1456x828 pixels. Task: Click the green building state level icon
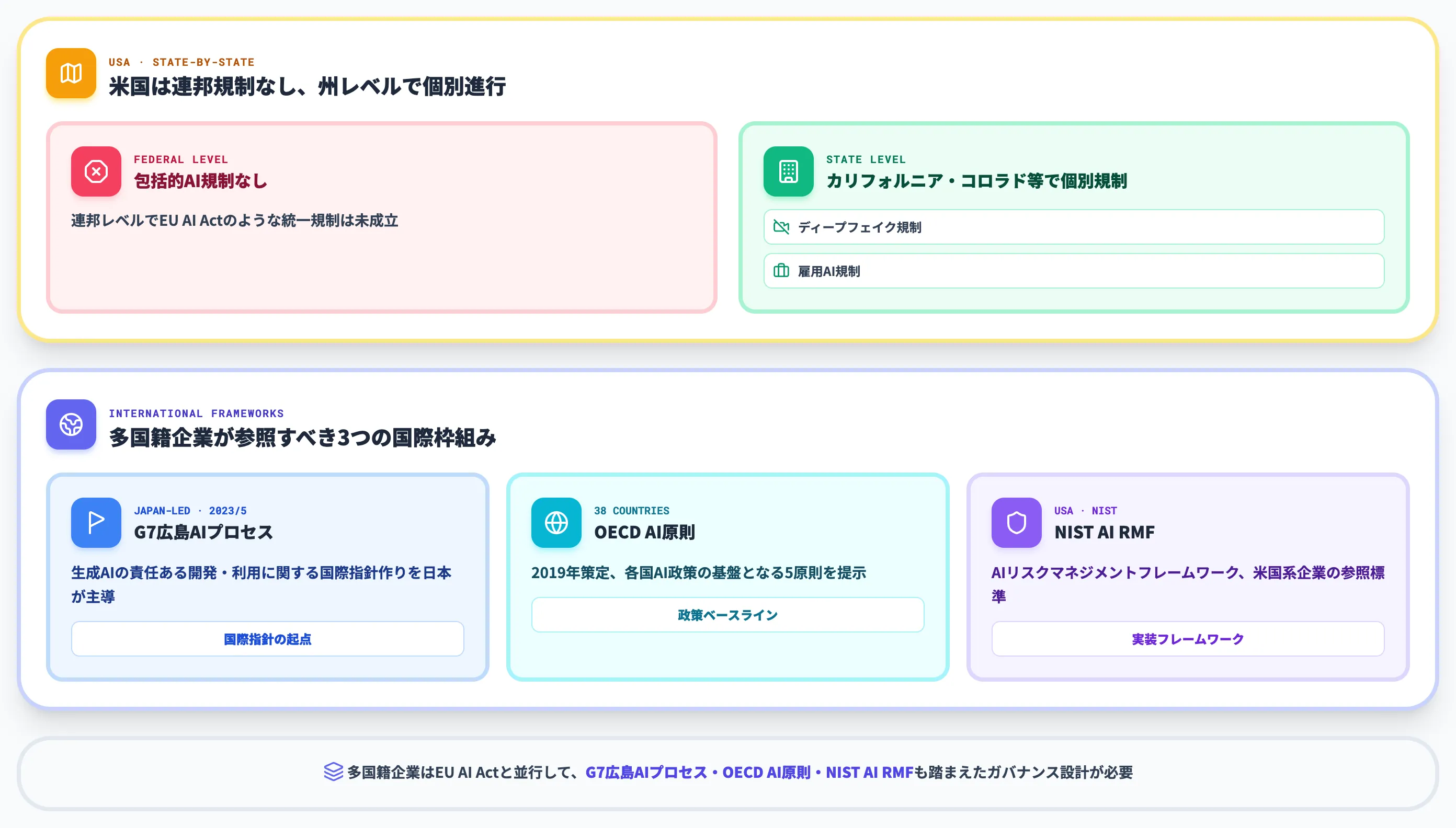pyautogui.click(x=788, y=171)
